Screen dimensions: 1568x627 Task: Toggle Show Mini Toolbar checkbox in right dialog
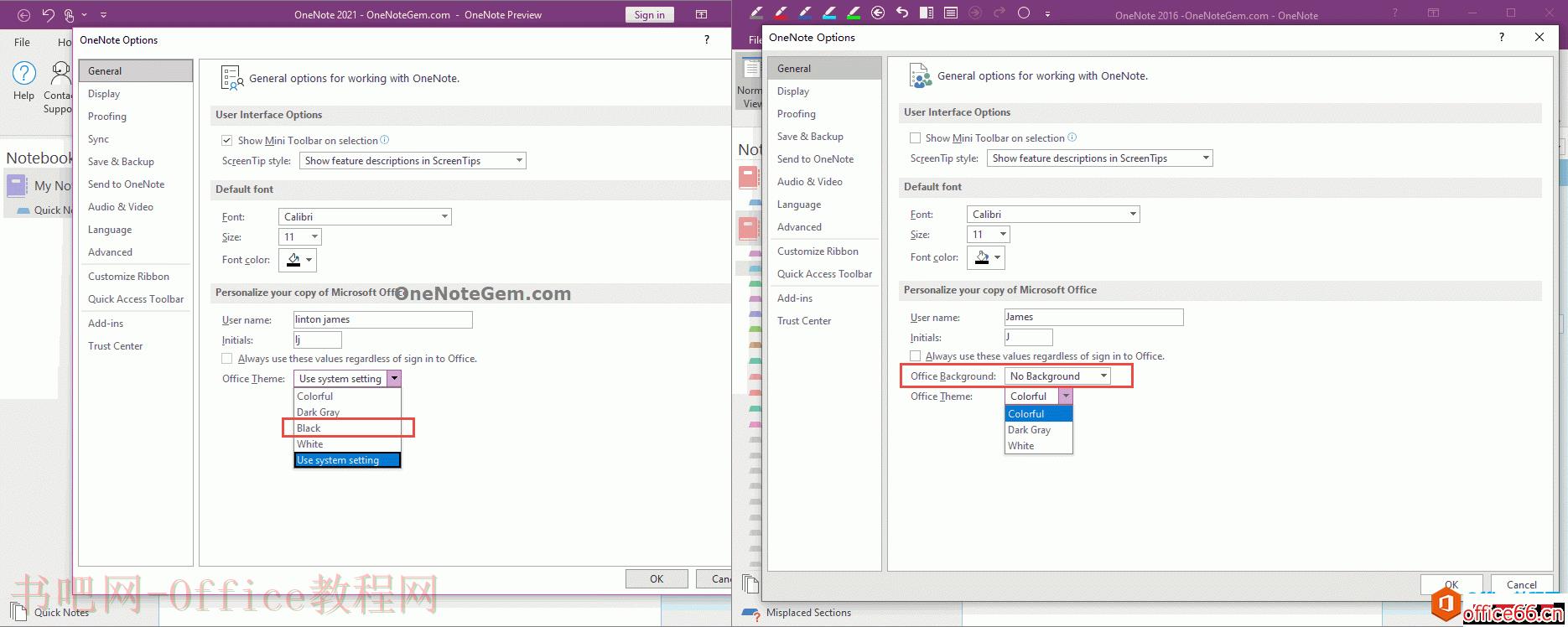pyautogui.click(x=915, y=137)
